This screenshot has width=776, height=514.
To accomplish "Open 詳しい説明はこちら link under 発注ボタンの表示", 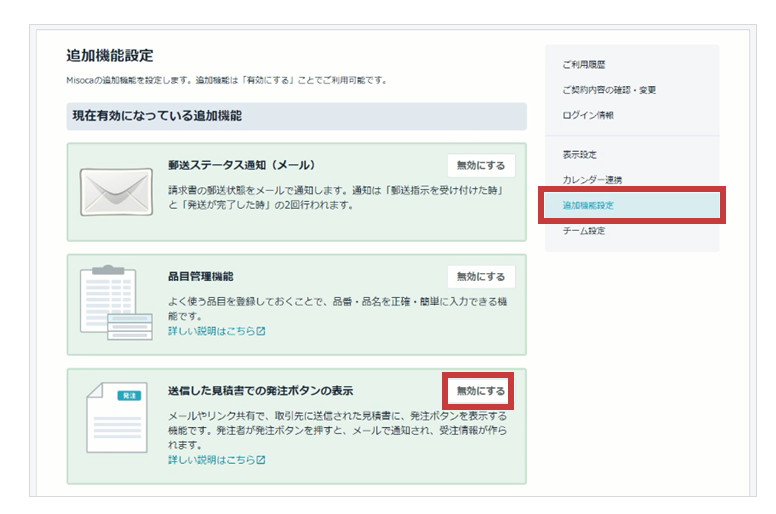I will pyautogui.click(x=217, y=460).
